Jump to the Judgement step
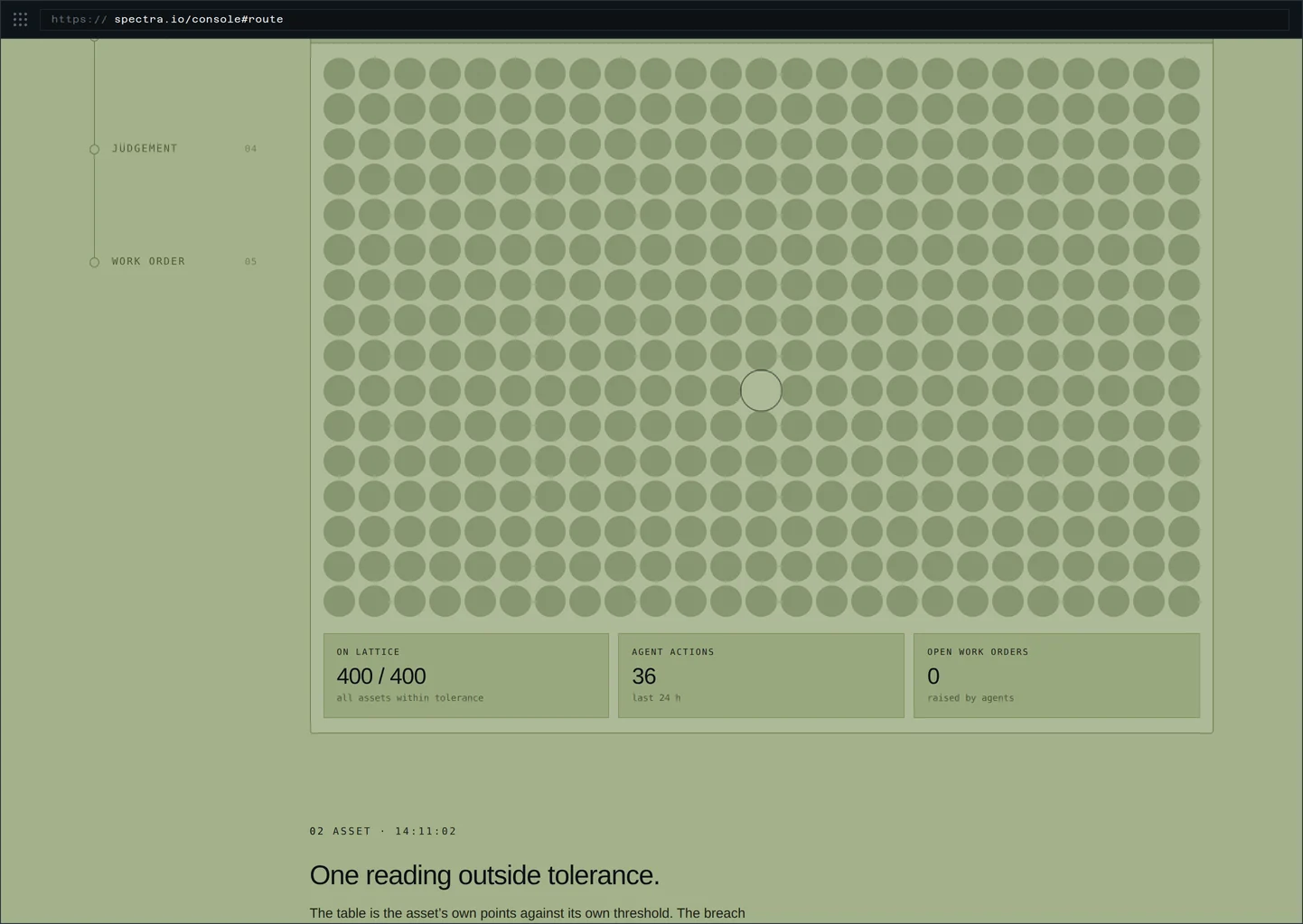This screenshot has height=924, width=1303. 145,148
